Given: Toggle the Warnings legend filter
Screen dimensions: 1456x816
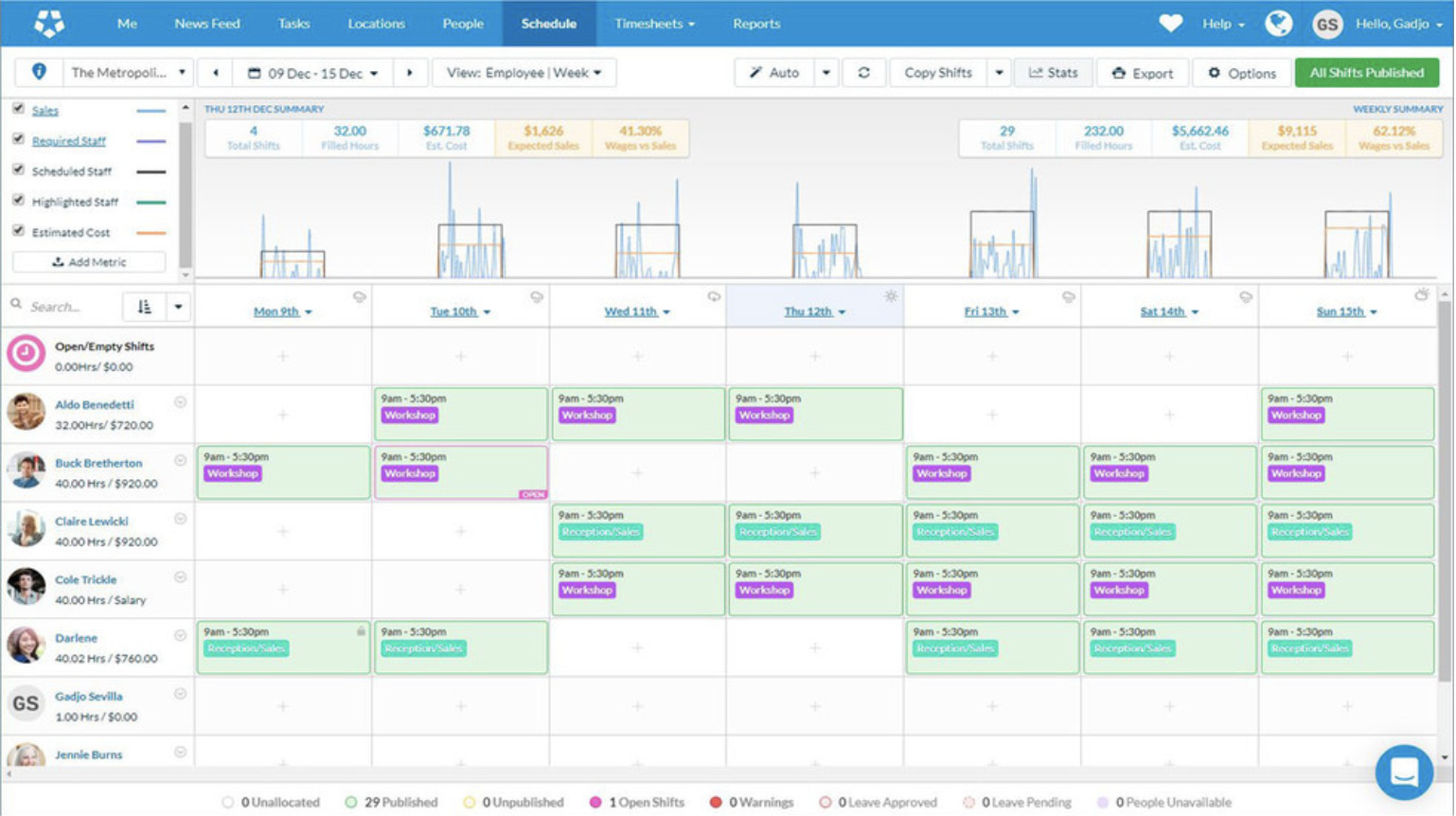Looking at the screenshot, I should tap(752, 802).
